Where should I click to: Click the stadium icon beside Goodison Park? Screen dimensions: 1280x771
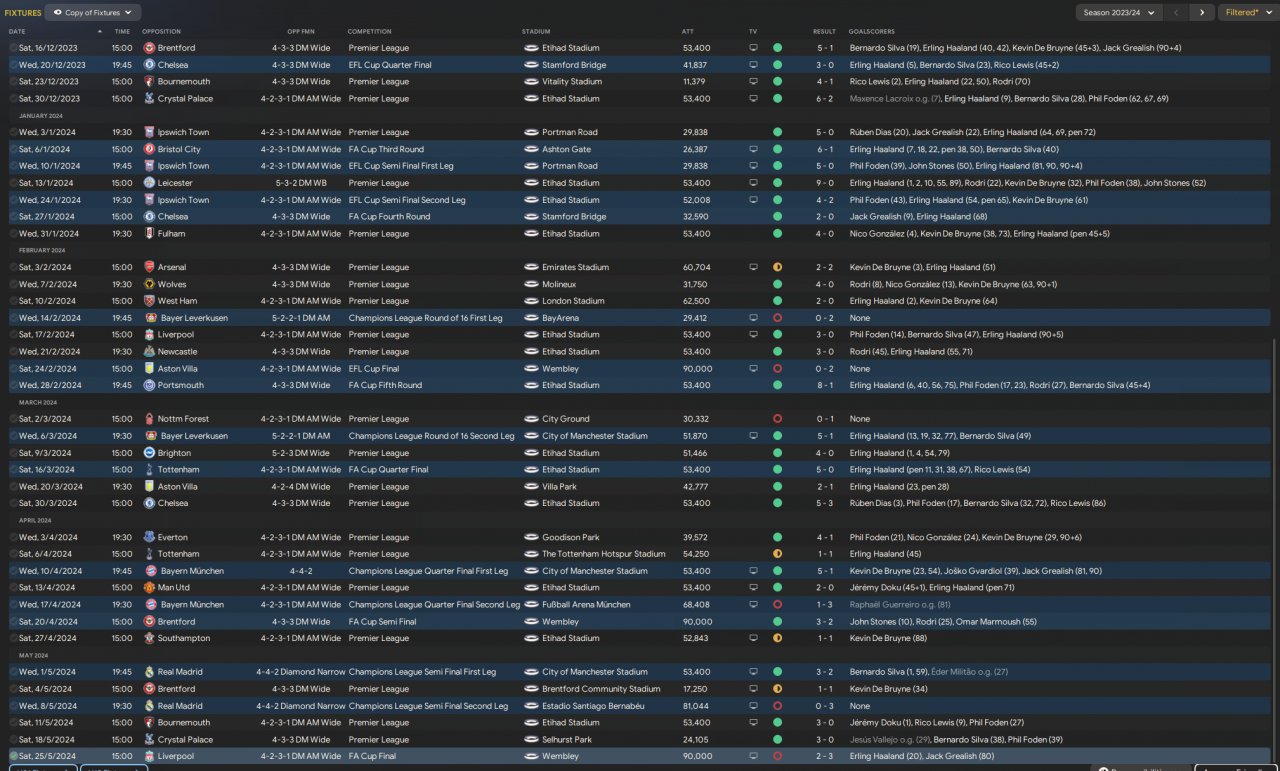tap(531, 537)
